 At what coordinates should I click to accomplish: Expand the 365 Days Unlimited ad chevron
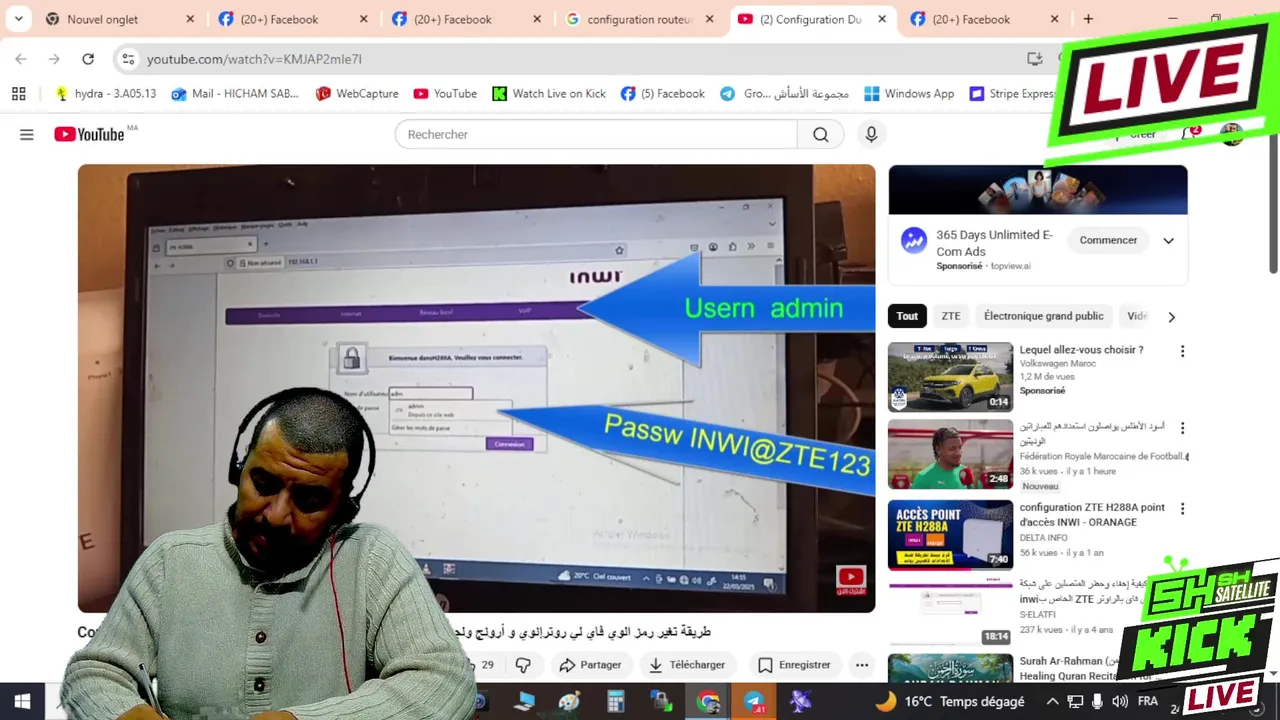[x=1168, y=240]
